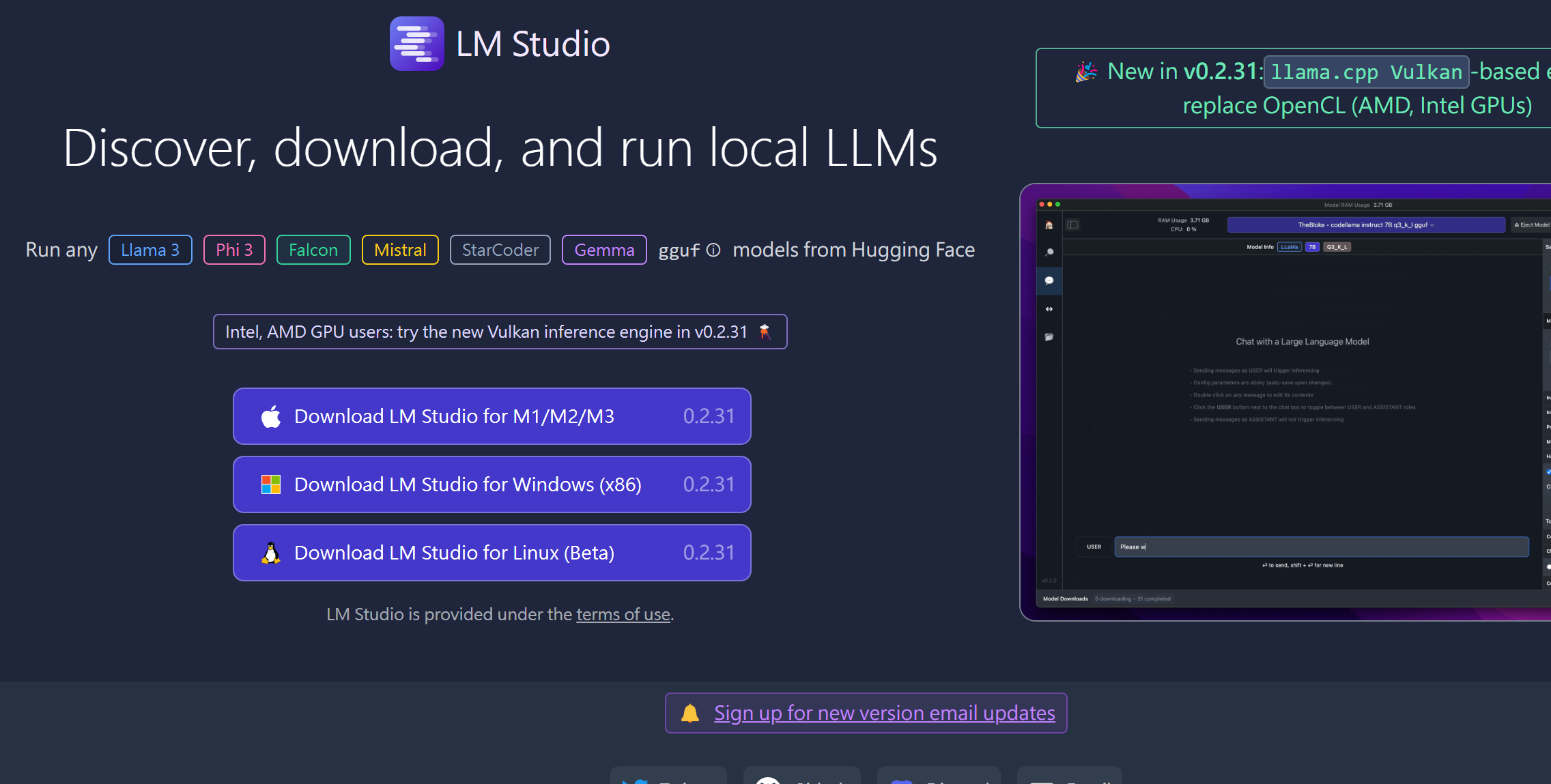Click the 'llama.cpp Vulkan' code label

point(1366,72)
